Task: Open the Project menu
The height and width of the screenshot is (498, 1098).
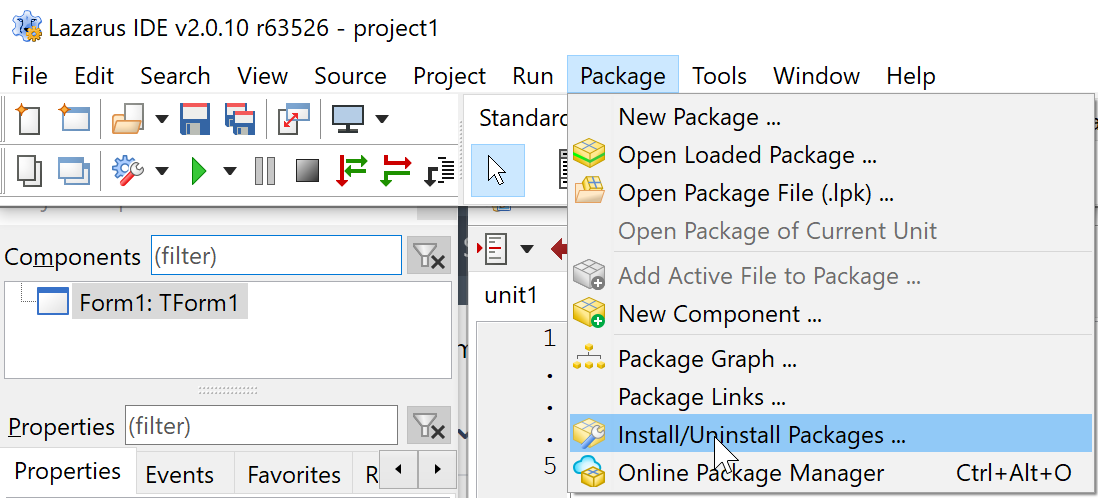Action: (x=449, y=76)
